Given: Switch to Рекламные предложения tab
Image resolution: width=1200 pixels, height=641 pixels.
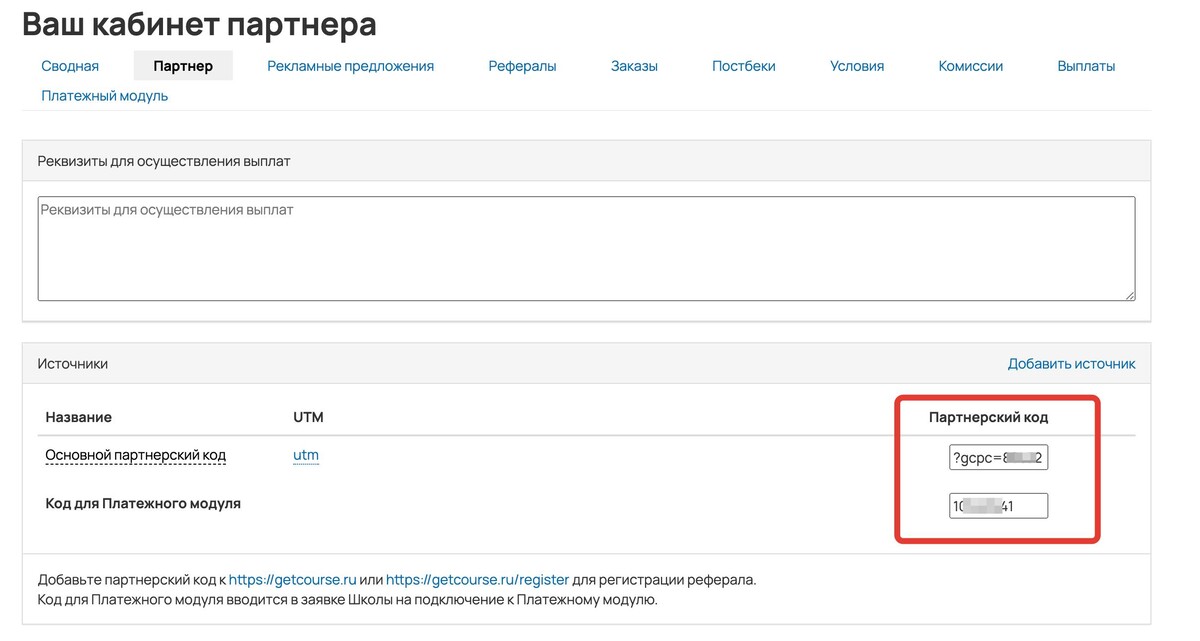Looking at the screenshot, I should tap(351, 66).
